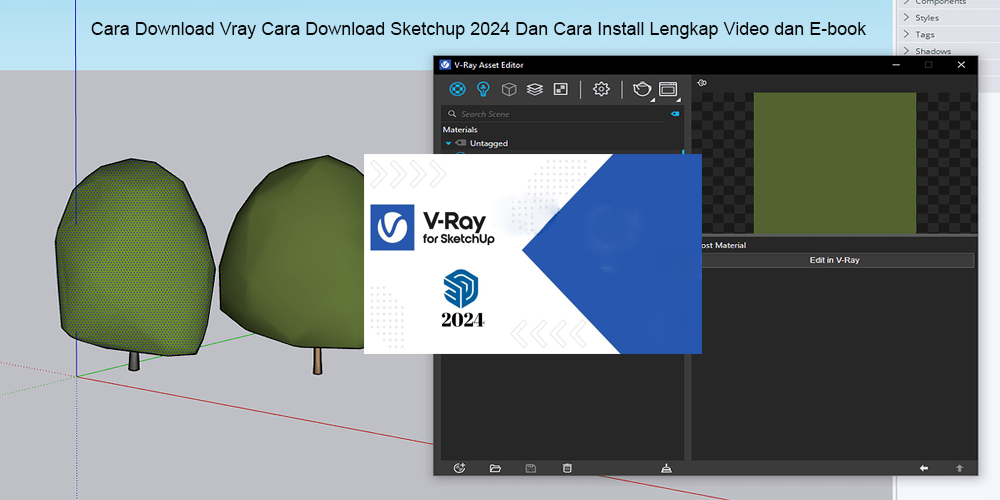The width and height of the screenshot is (1000, 500).
Task: Open the Geometry category cube icon
Action: click(509, 89)
